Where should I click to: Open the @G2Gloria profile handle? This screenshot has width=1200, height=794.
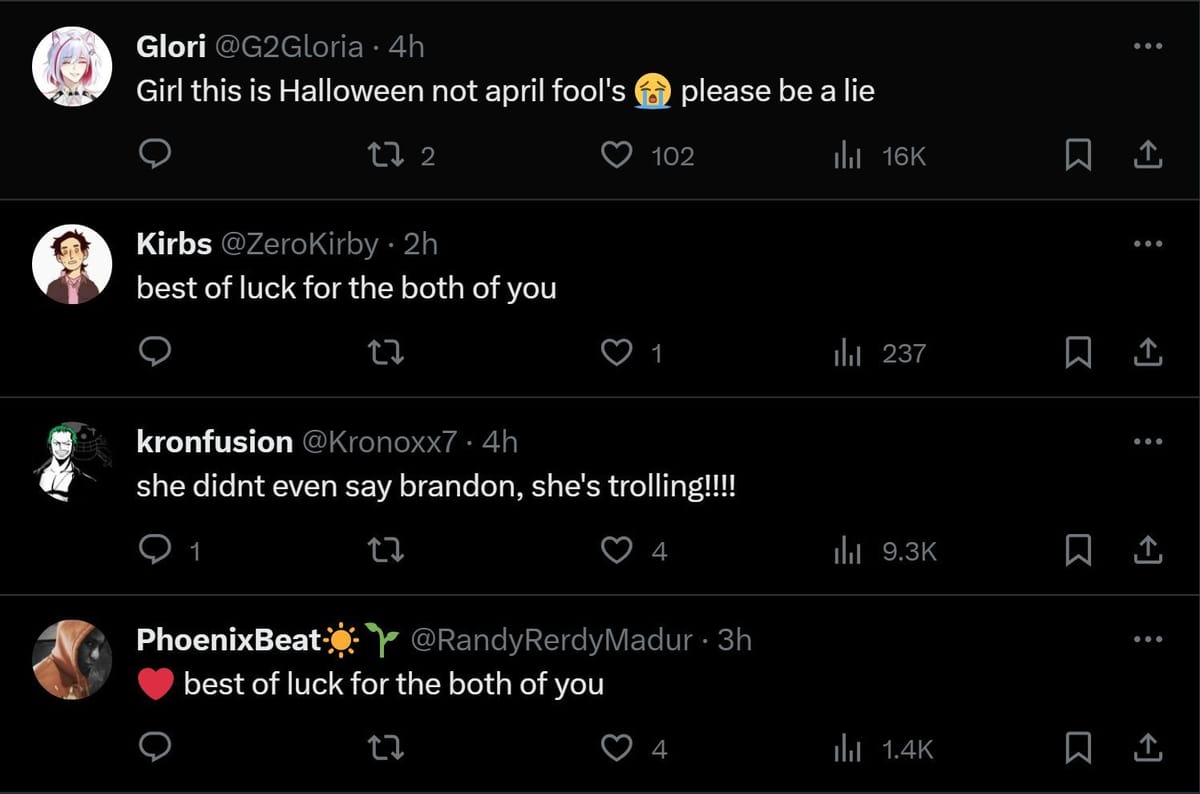tap(290, 46)
